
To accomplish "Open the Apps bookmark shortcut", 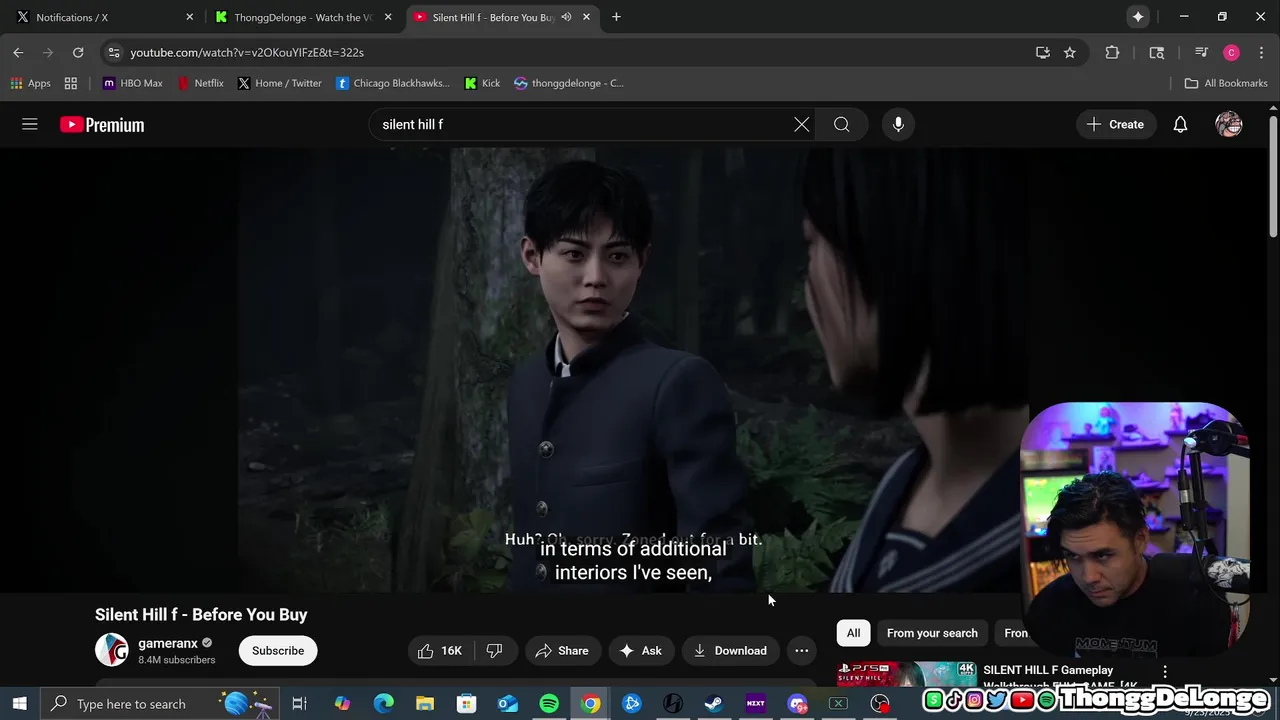I will (x=30, y=83).
